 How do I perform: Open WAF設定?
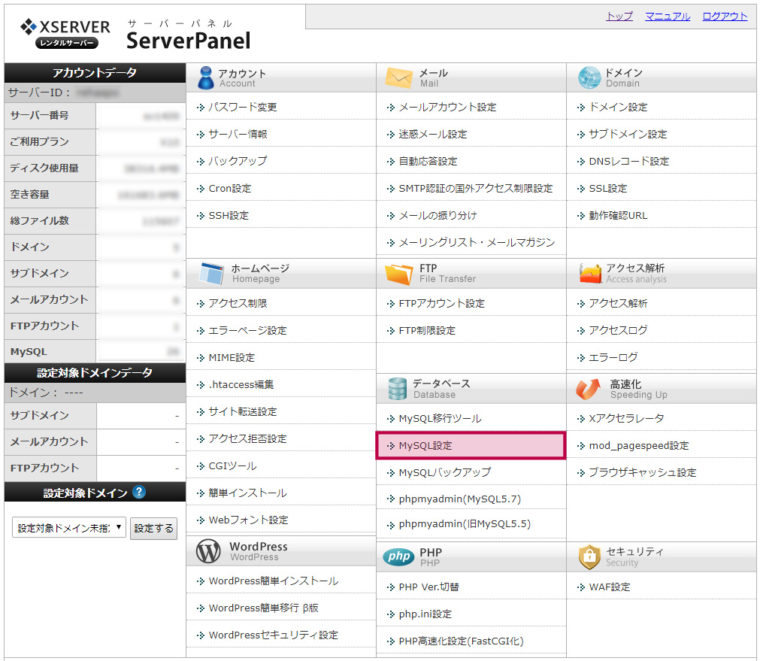(x=609, y=587)
